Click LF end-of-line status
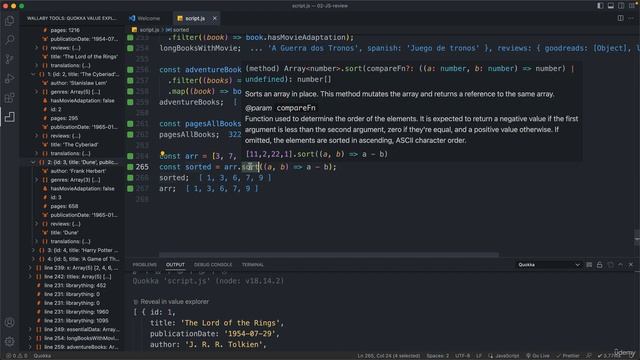Screen dimensions: 640x360 [x=479, y=356]
